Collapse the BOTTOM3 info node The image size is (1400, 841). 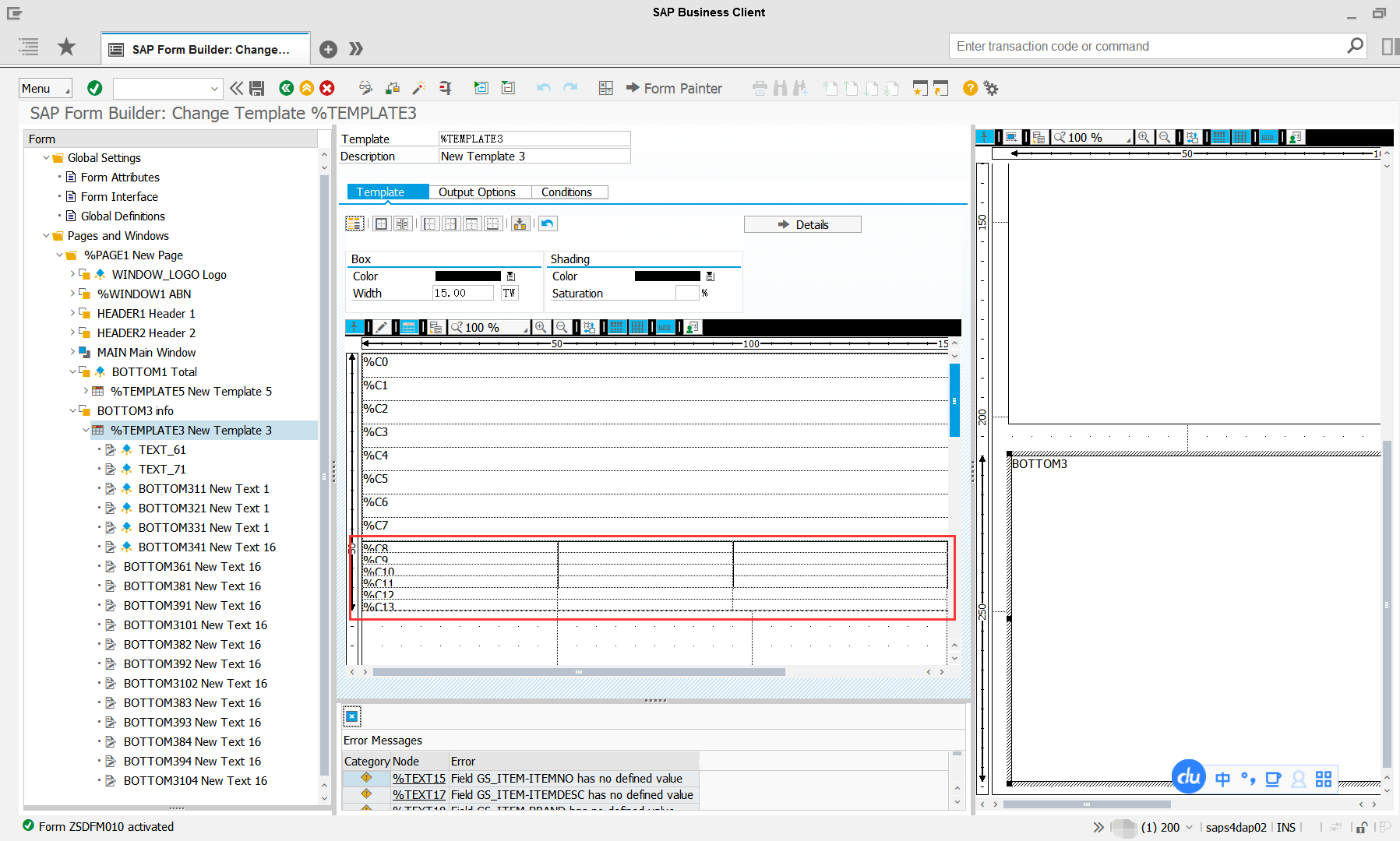click(72, 410)
